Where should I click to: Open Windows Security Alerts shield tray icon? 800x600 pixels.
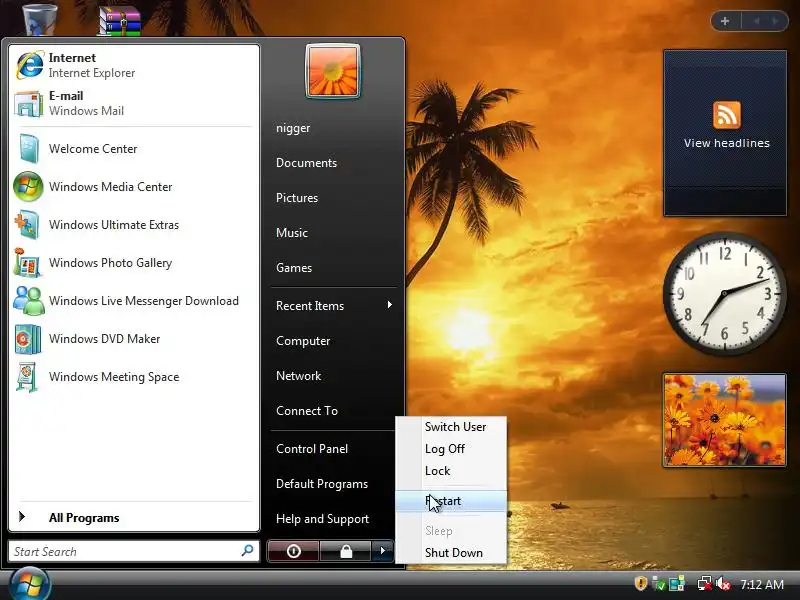(x=641, y=583)
